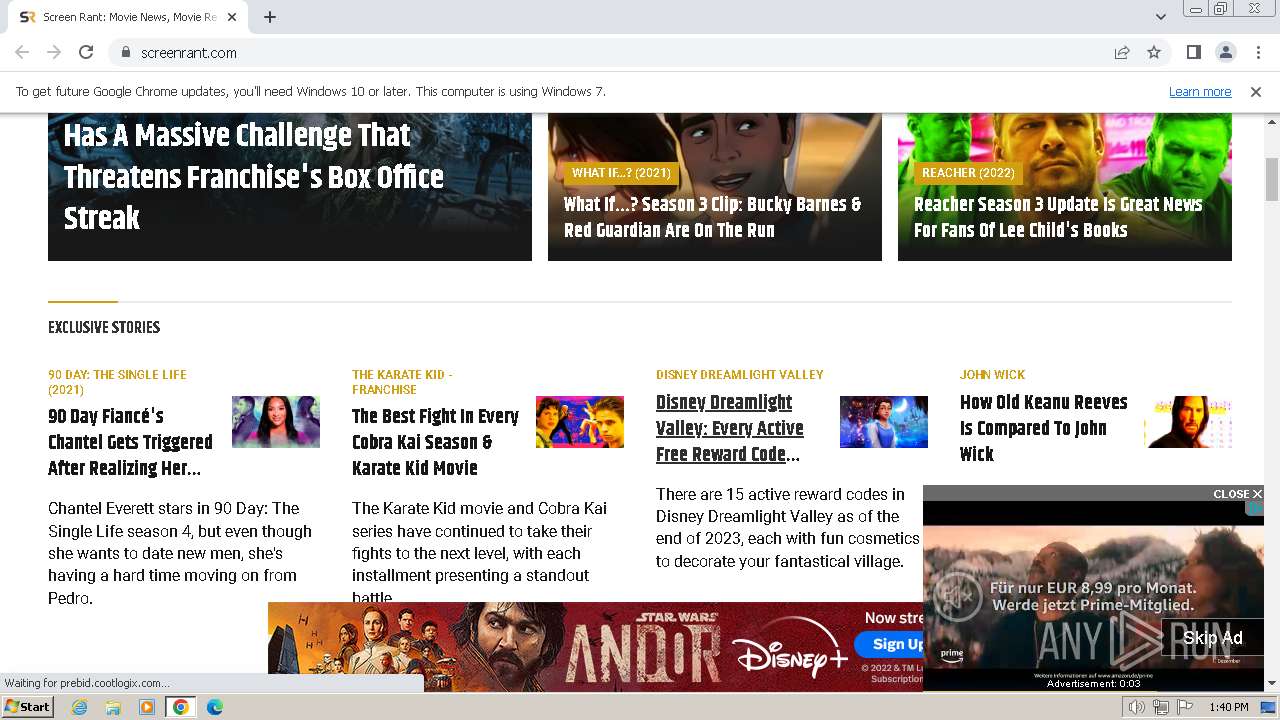The height and width of the screenshot is (720, 1280).
Task: Open Best Fight In Every Cobra Kai headline
Action: coord(435,442)
